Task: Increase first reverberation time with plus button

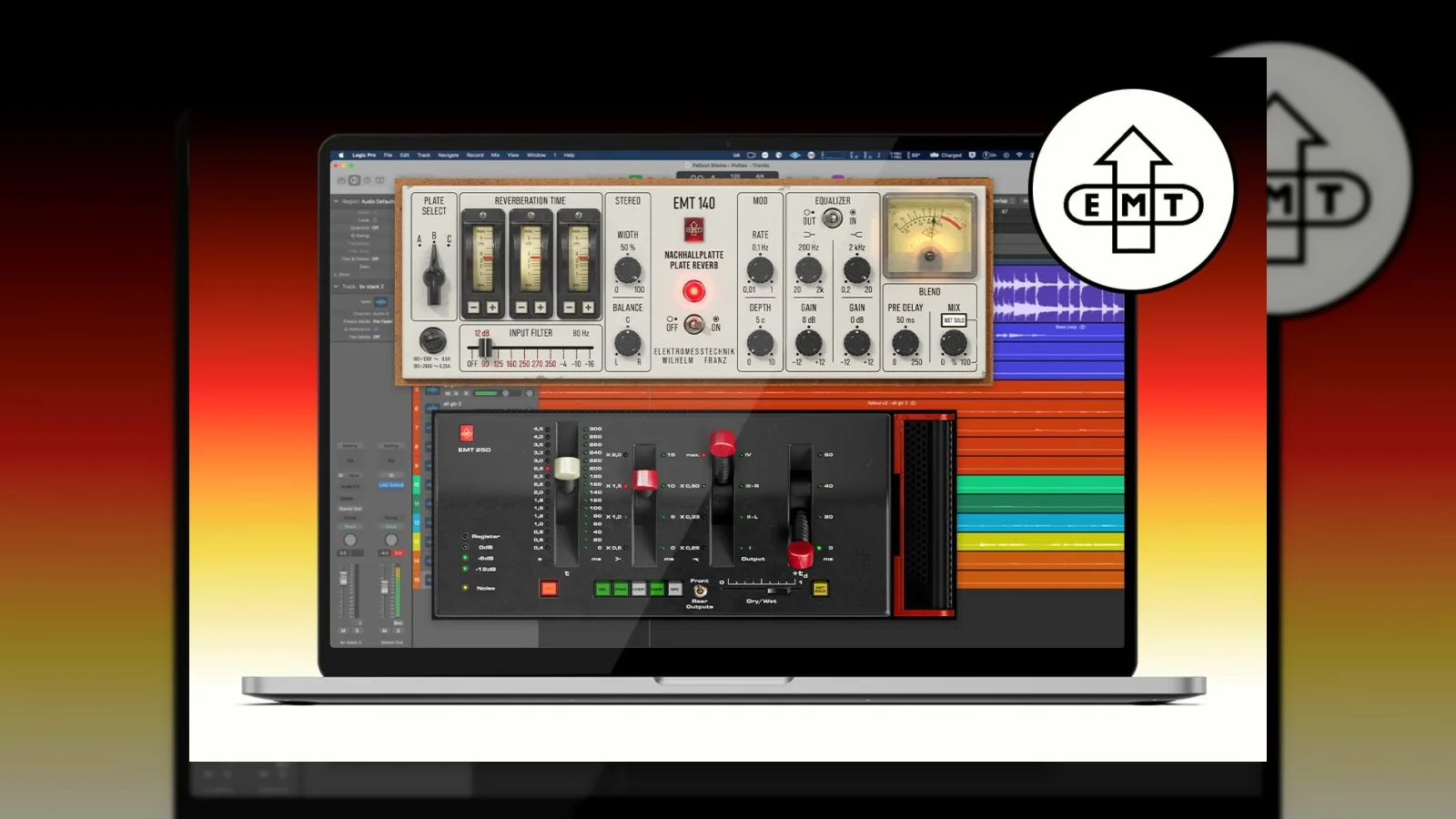Action: point(492,308)
